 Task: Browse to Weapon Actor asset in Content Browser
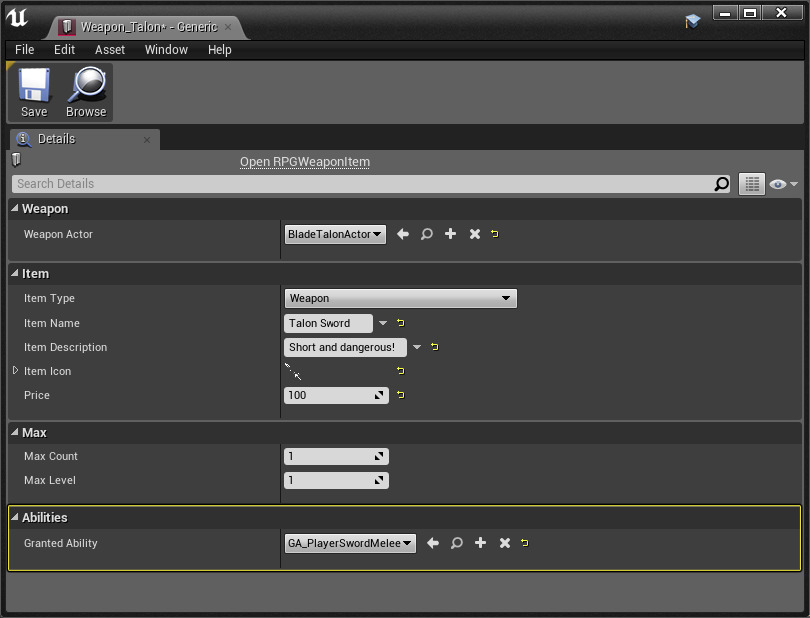(427, 234)
